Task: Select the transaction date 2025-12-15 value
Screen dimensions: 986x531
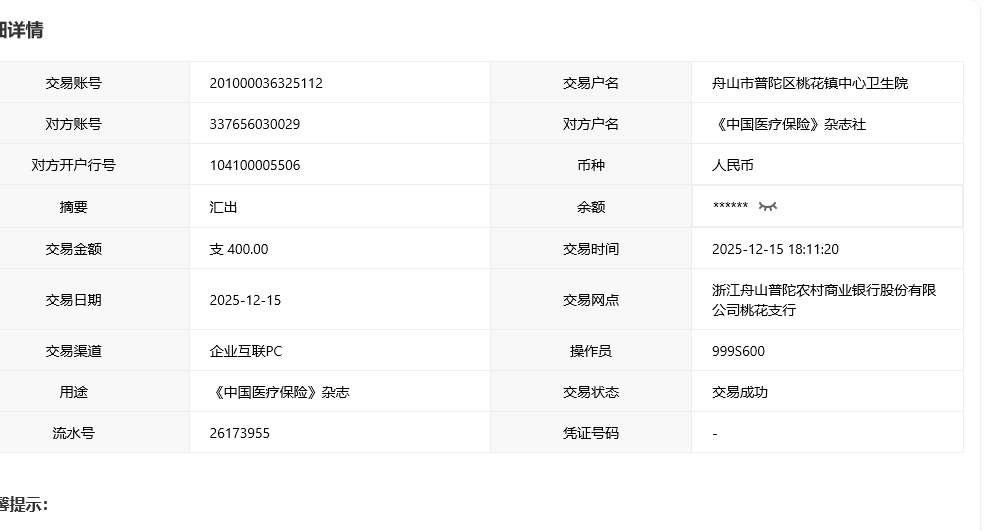Action: (x=245, y=300)
